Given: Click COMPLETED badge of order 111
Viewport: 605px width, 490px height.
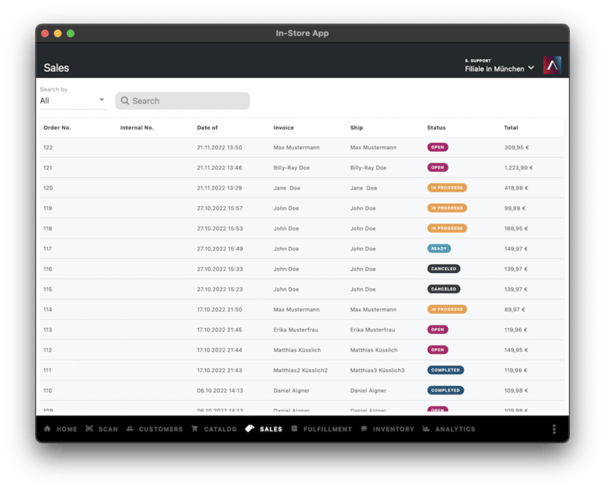Looking at the screenshot, I should pos(445,370).
